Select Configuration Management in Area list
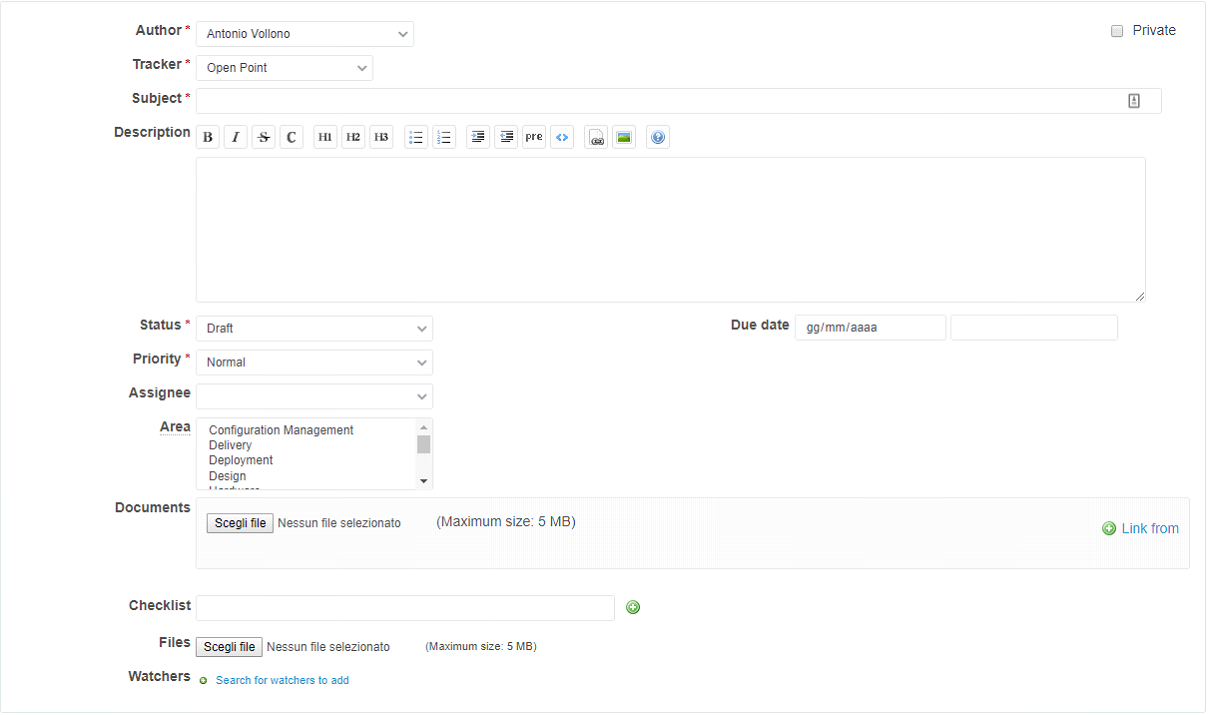This screenshot has height=715, width=1209. coord(281,430)
